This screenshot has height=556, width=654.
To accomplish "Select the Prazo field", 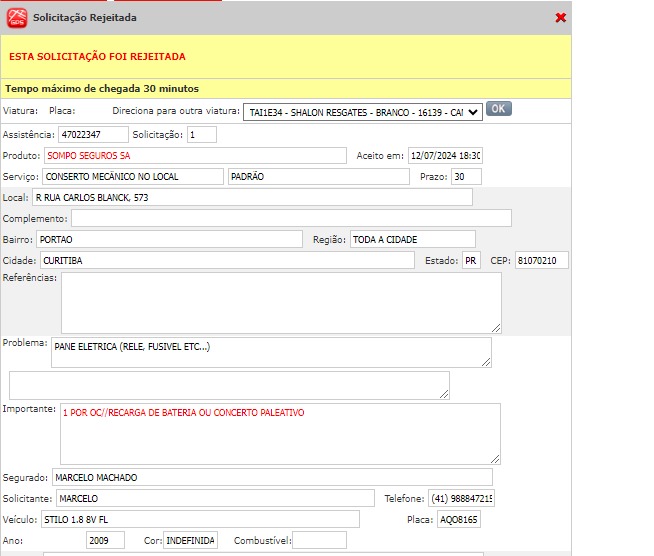I will pyautogui.click(x=465, y=177).
